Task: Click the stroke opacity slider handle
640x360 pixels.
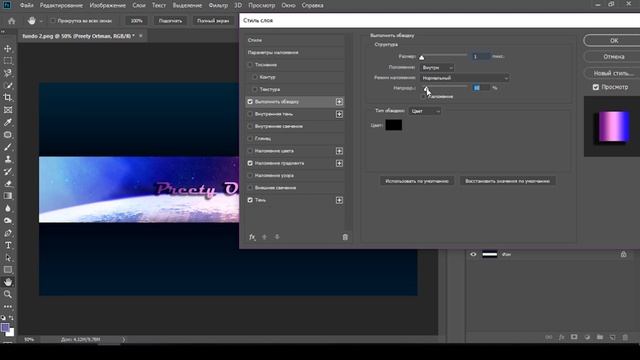Action: [x=425, y=88]
